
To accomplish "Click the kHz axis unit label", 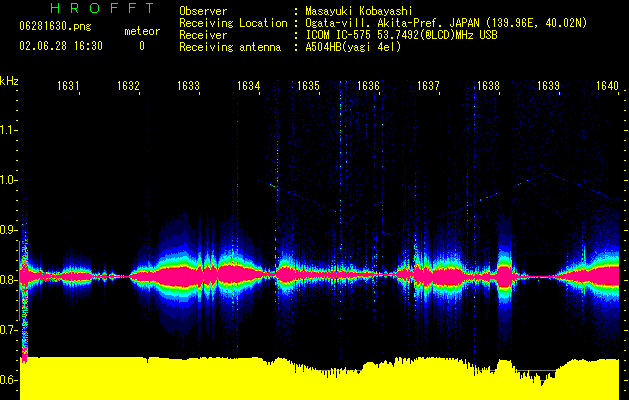I will point(9,81).
